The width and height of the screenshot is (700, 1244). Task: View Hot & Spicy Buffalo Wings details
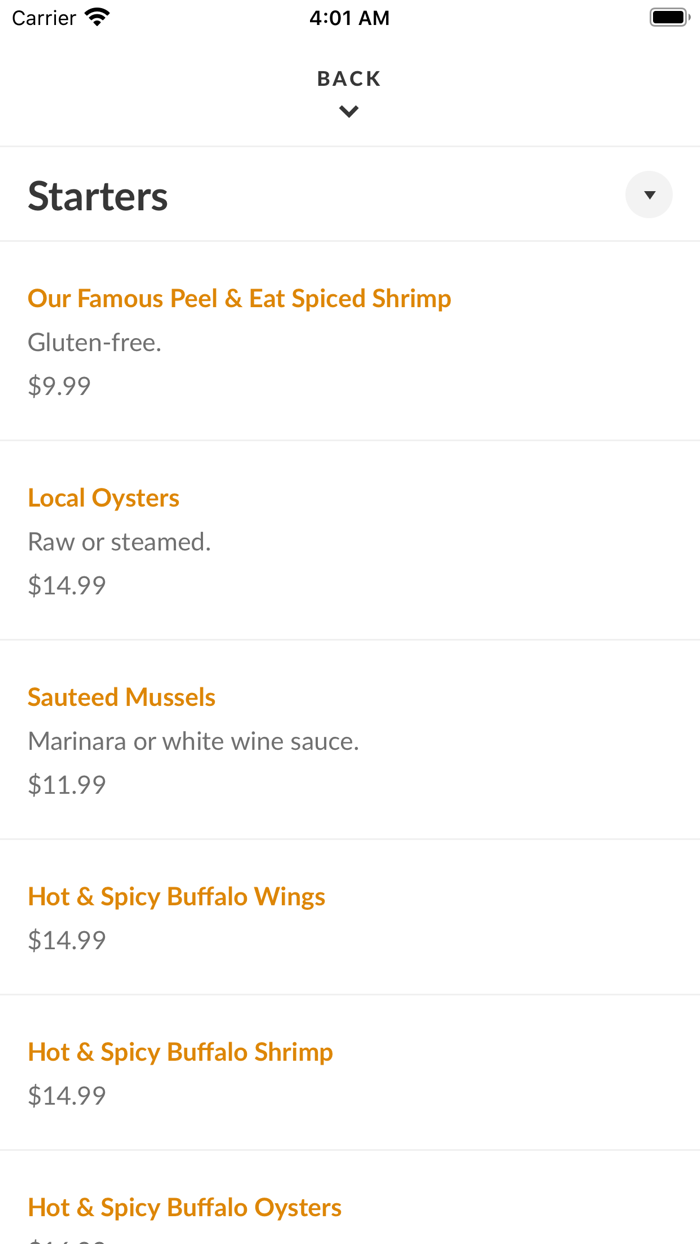(x=176, y=896)
